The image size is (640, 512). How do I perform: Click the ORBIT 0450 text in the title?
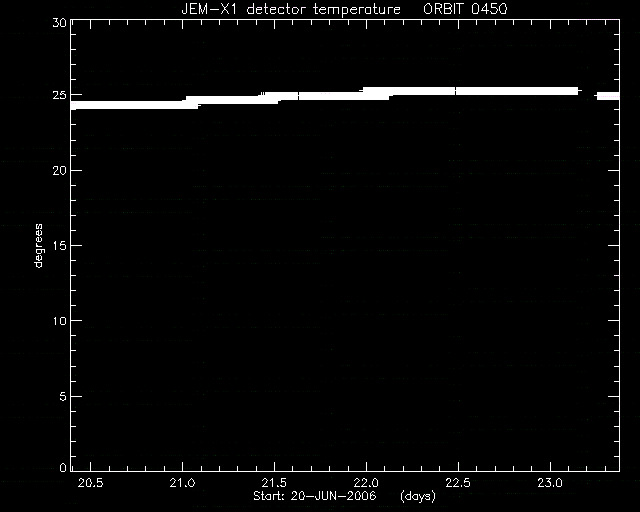click(465, 9)
